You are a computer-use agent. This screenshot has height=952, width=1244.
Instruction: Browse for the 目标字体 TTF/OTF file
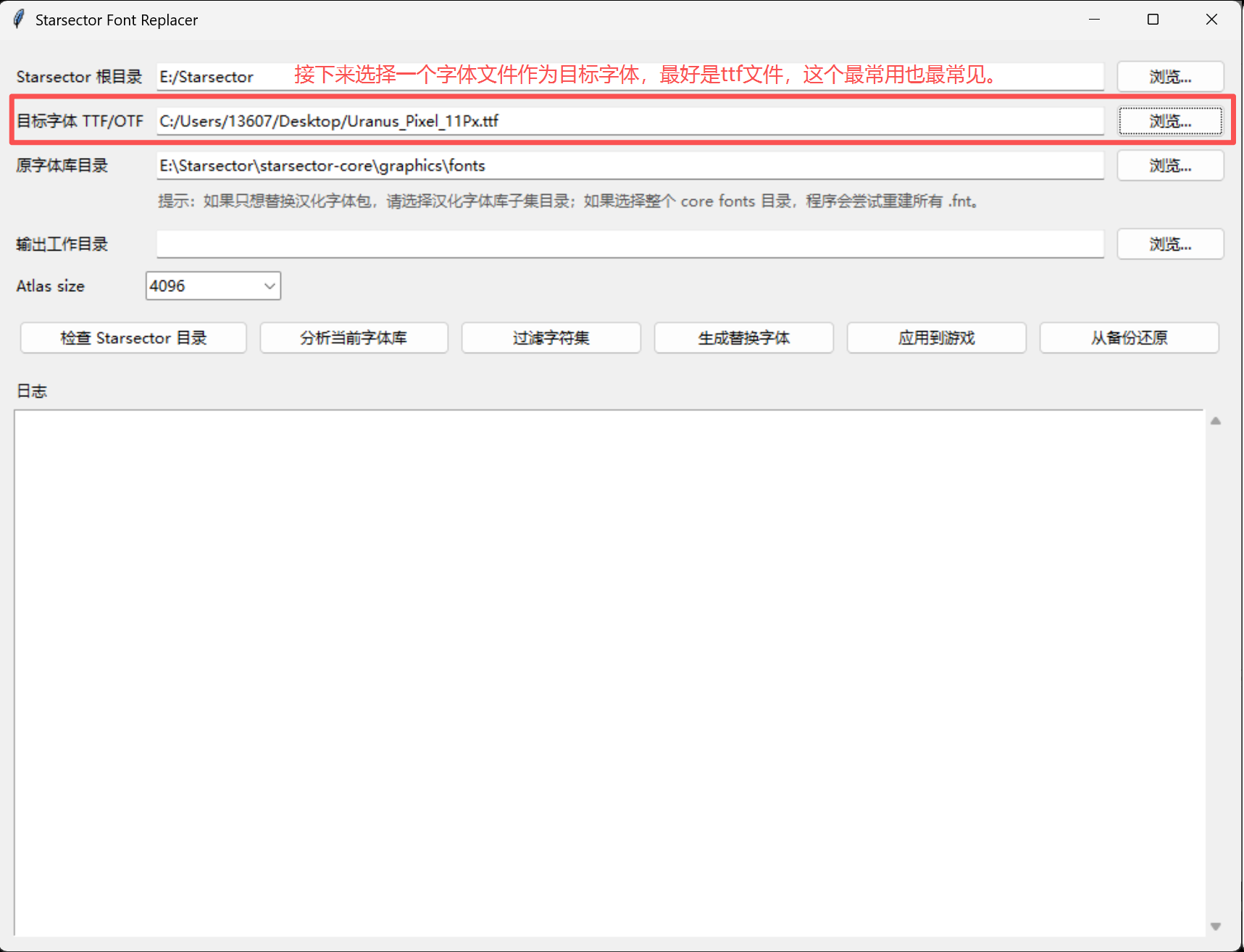pos(1170,121)
